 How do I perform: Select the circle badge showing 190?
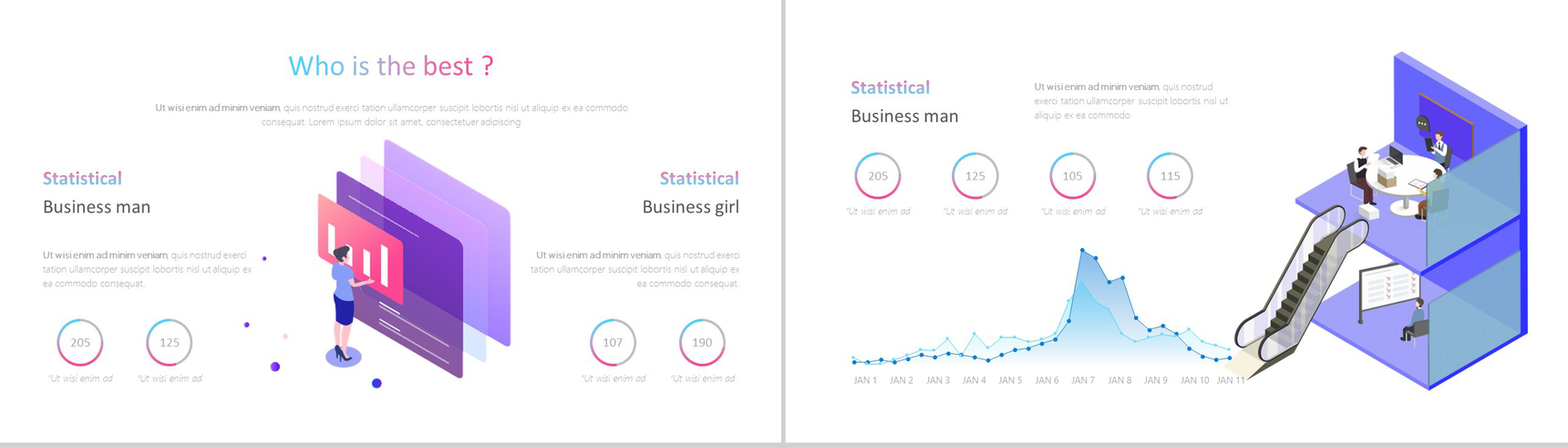click(x=702, y=342)
